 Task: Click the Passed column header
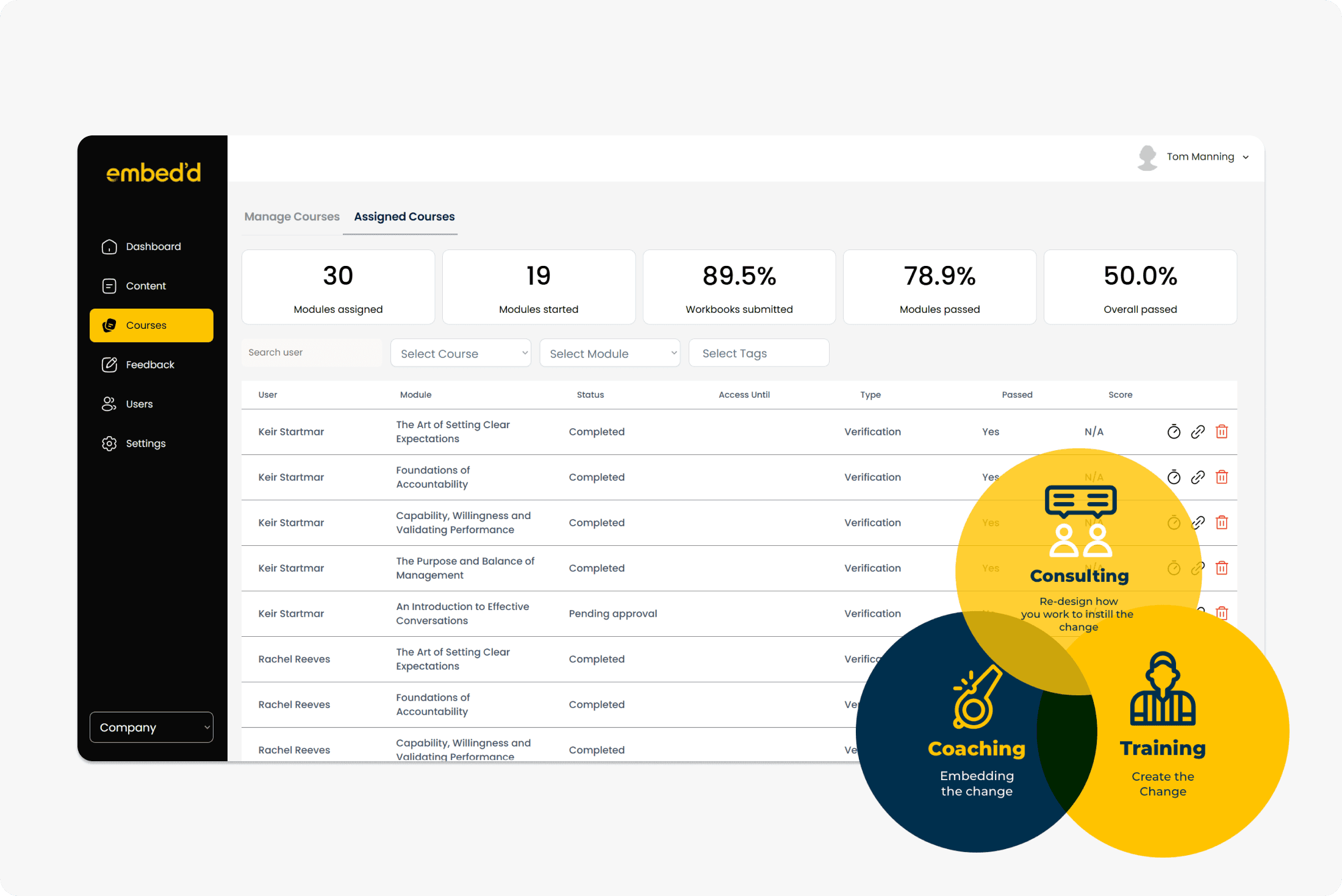1017,395
